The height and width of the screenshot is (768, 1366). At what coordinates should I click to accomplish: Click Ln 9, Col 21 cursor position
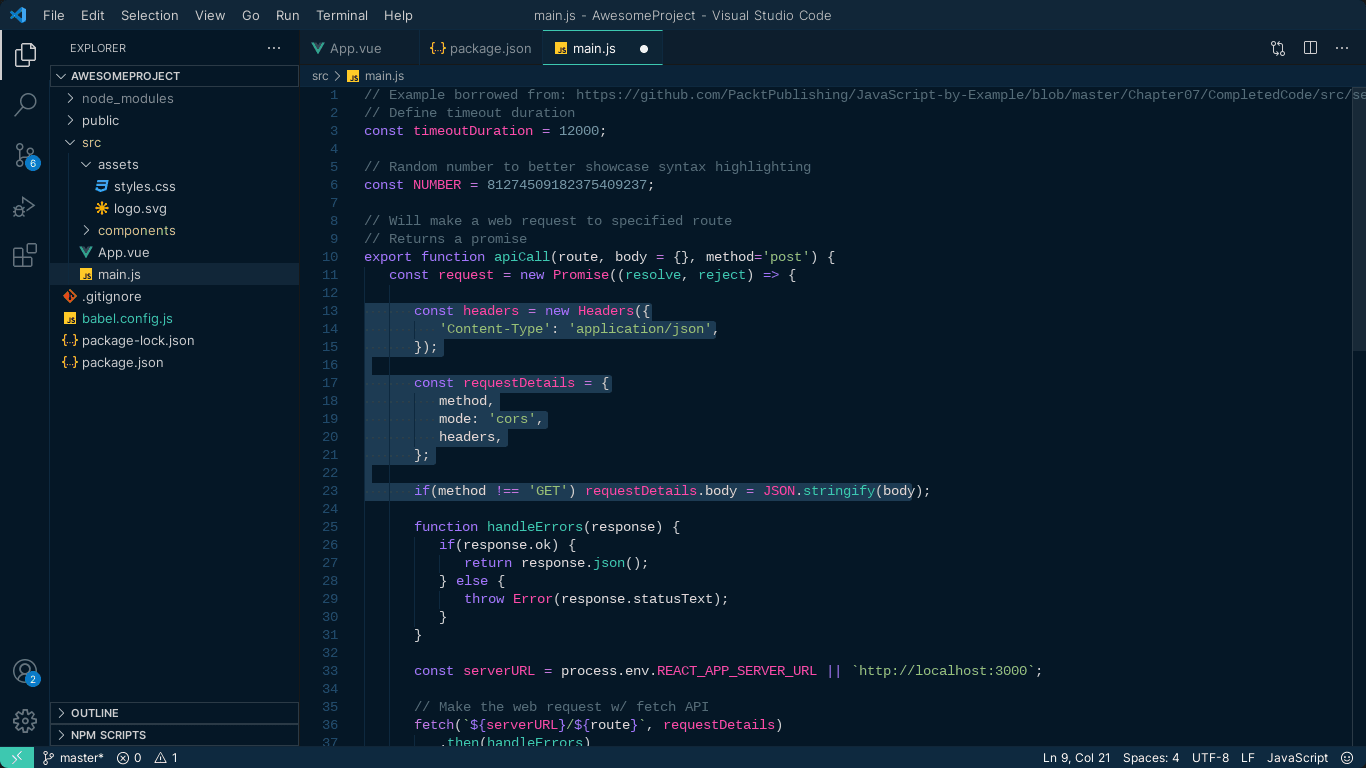1077,758
